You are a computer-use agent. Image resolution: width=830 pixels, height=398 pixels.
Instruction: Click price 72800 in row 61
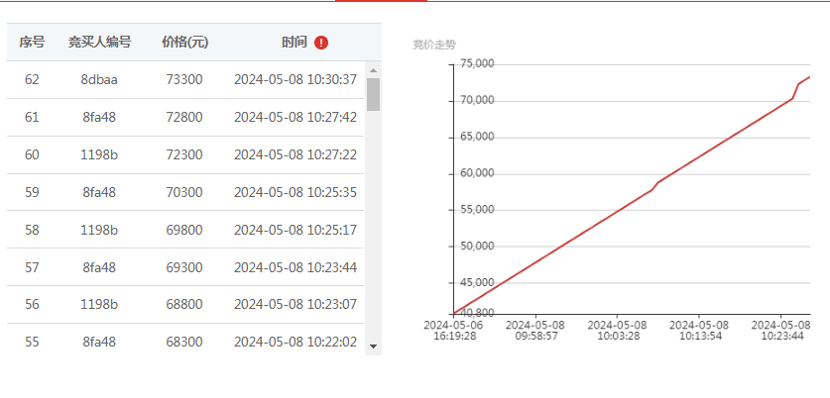pos(184,117)
